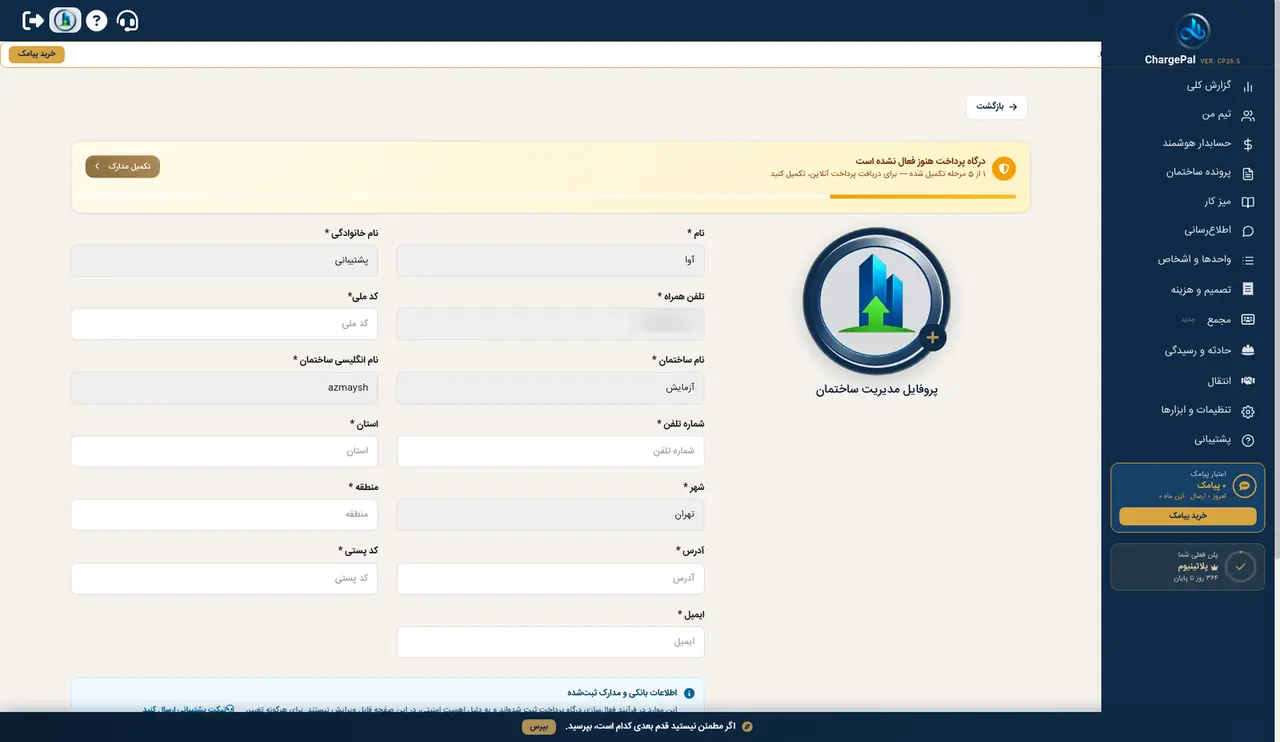This screenshot has width=1280, height=742.
Task: Click the بازگشت back button
Action: pyautogui.click(x=996, y=107)
